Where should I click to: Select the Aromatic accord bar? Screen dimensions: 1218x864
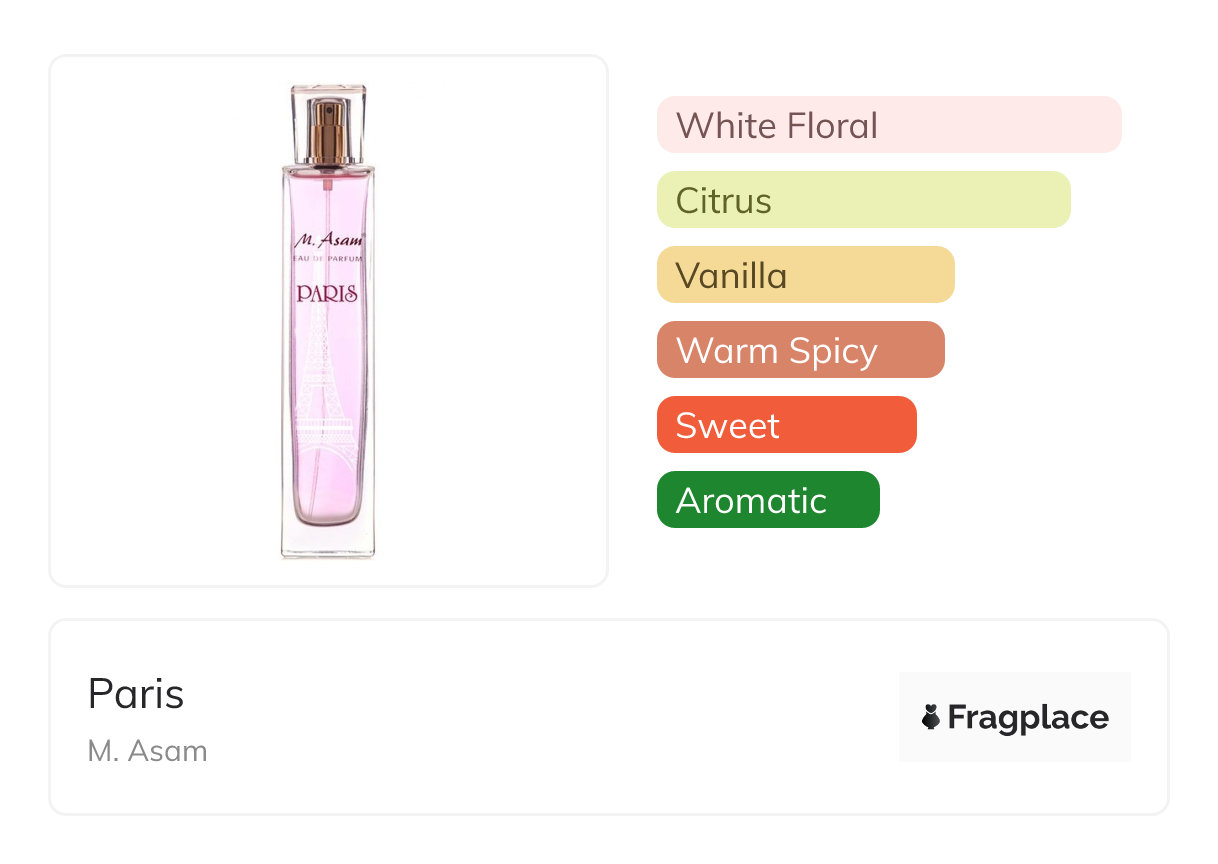coord(768,500)
